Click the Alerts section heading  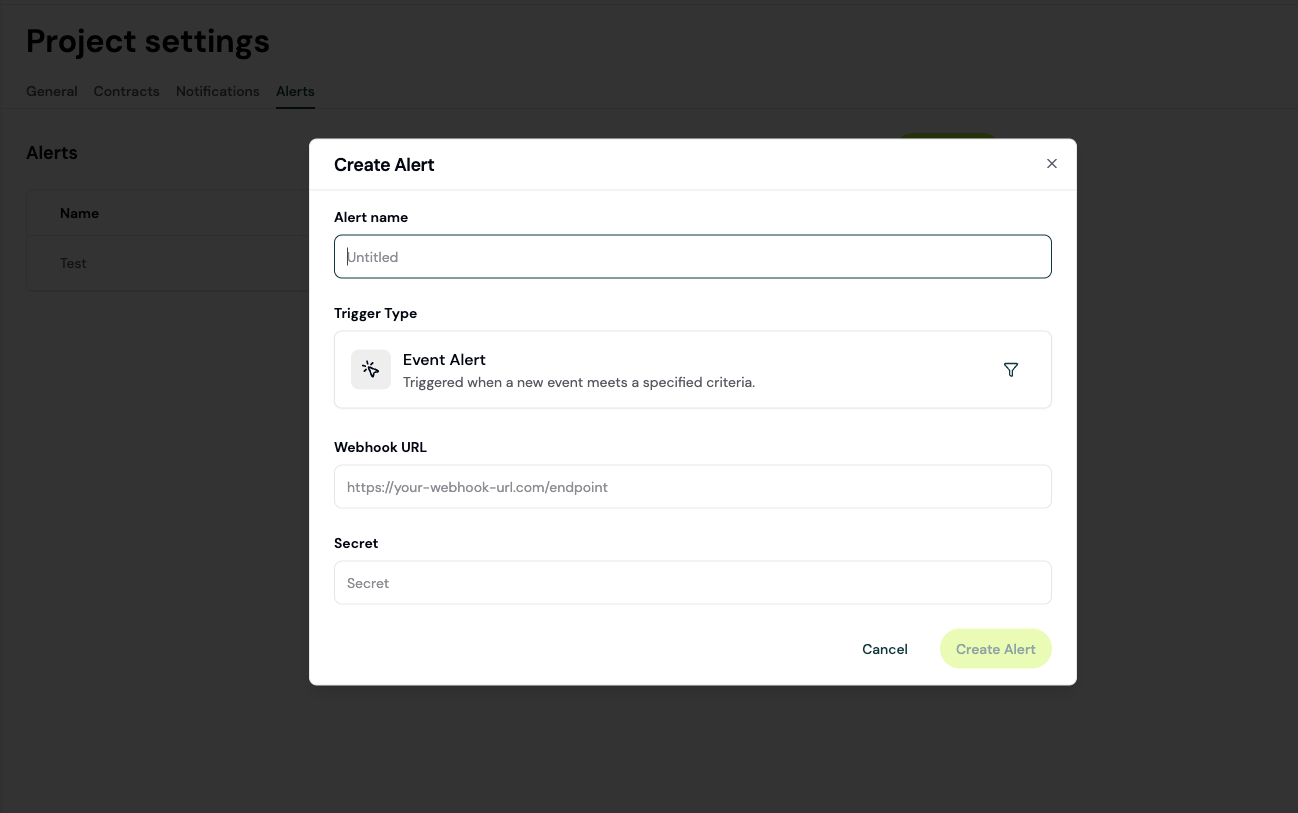click(x=52, y=153)
